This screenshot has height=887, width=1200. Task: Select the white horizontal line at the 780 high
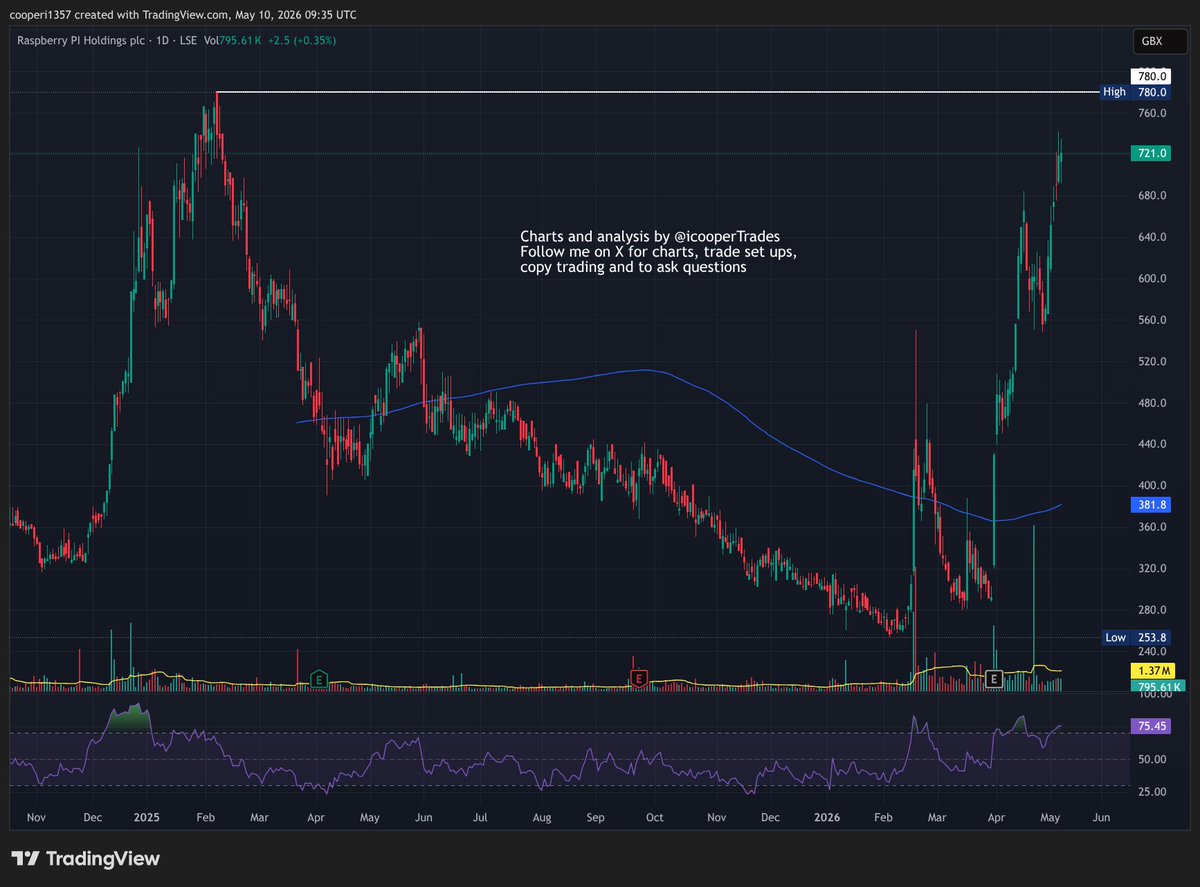tap(660, 92)
